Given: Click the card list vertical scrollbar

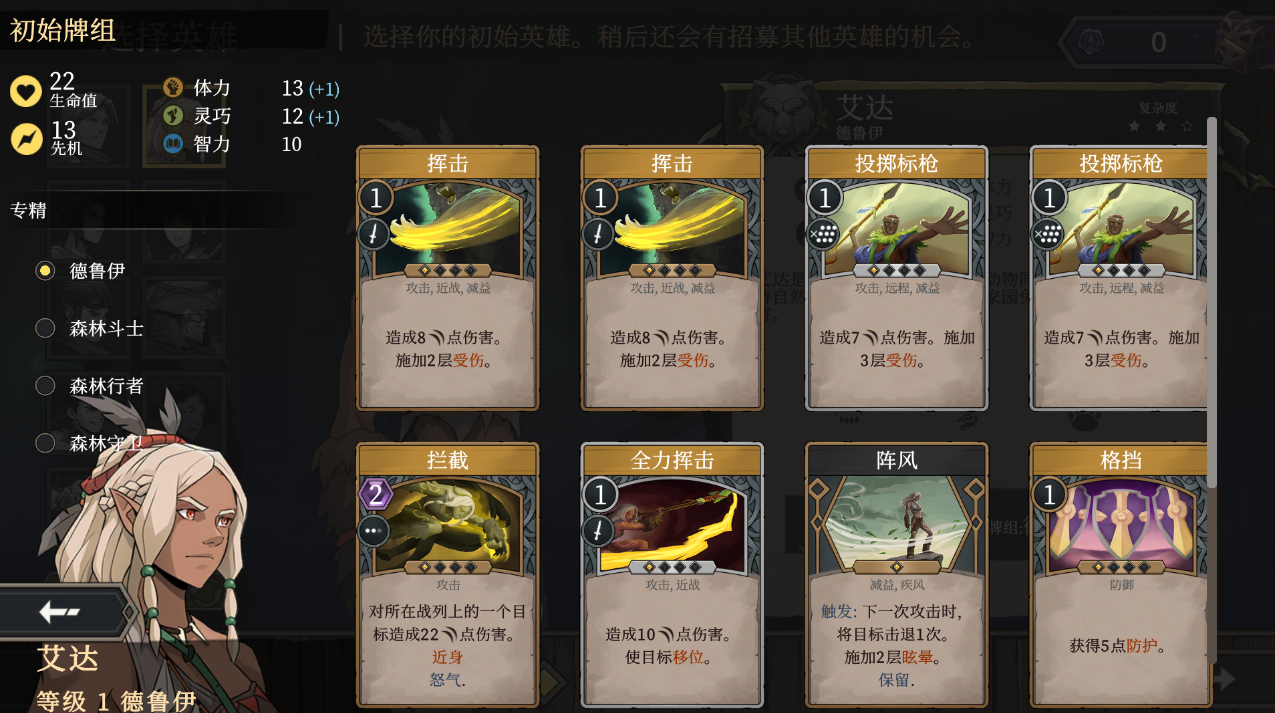Looking at the screenshot, I should pos(1212,302).
